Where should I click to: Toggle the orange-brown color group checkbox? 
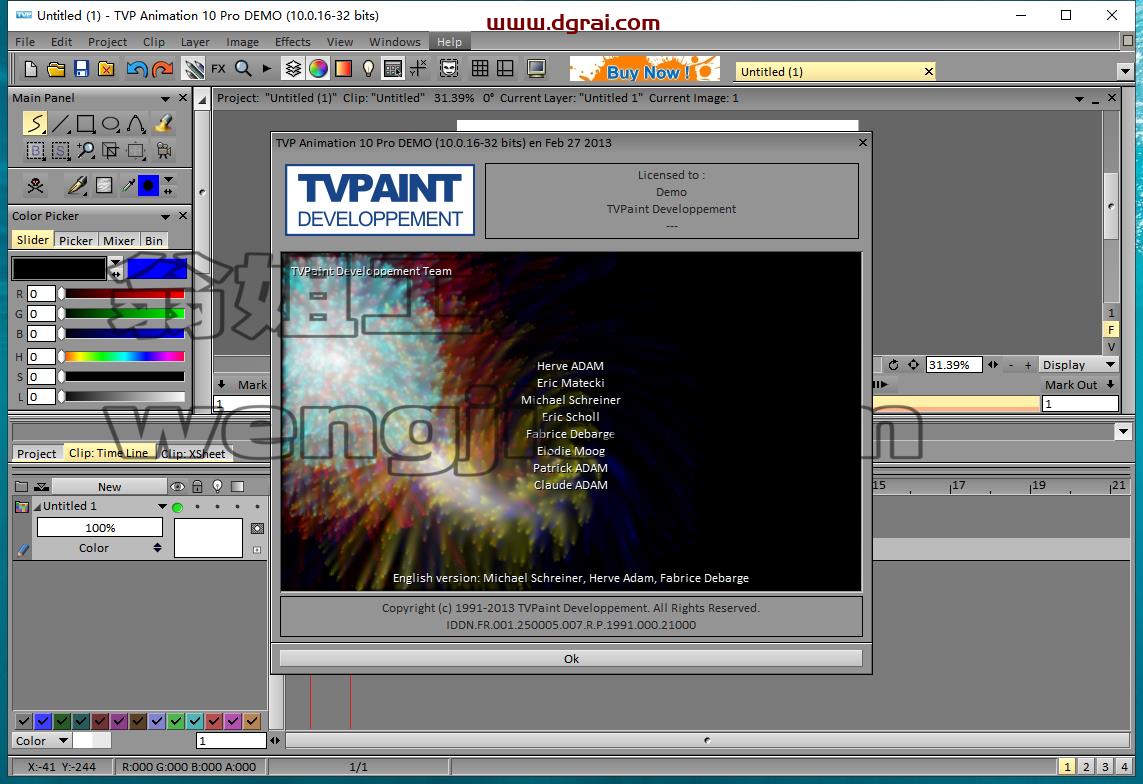click(251, 721)
